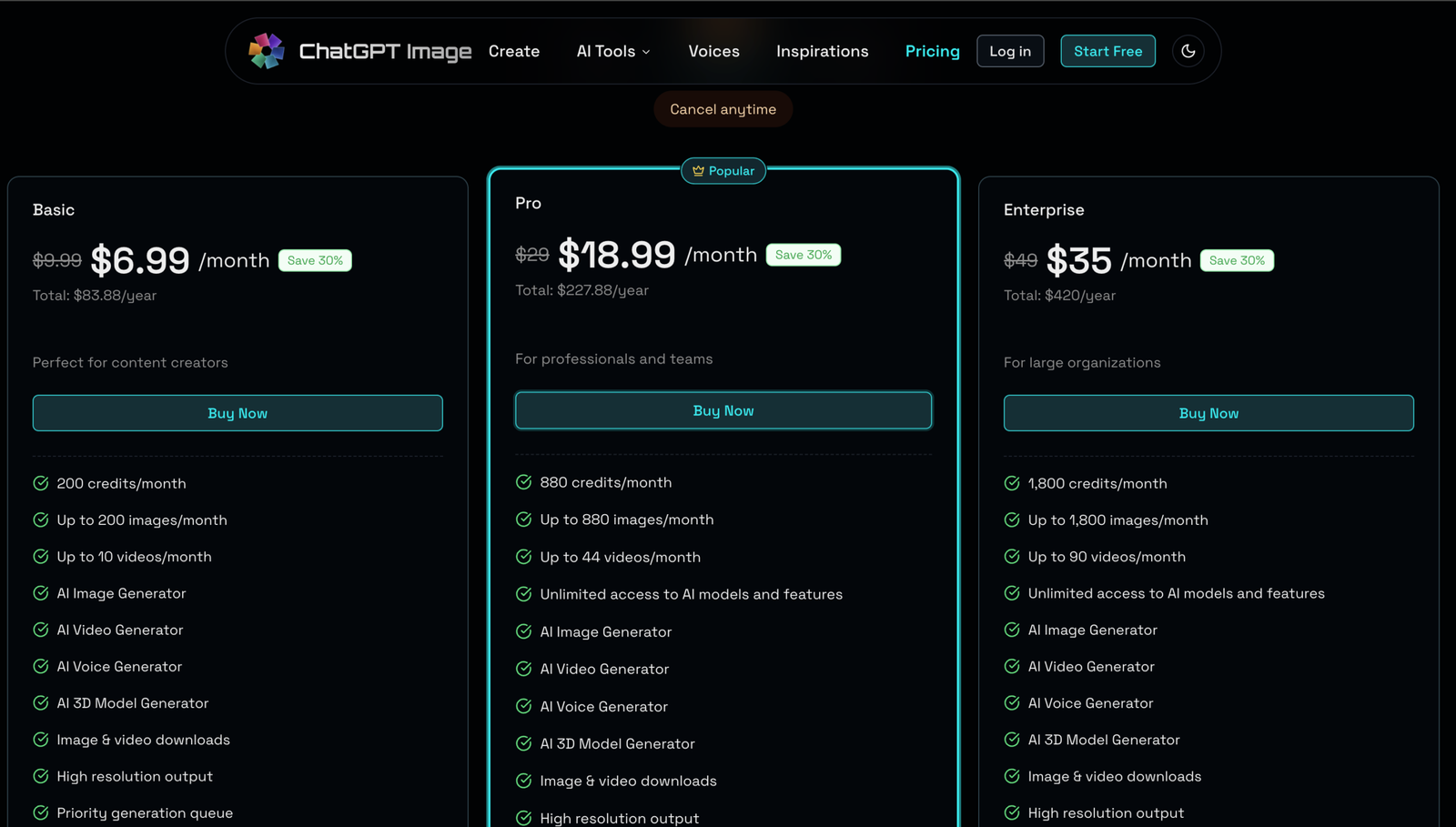Click the Log in button
Viewport: 1456px width, 827px height.
[1010, 51]
